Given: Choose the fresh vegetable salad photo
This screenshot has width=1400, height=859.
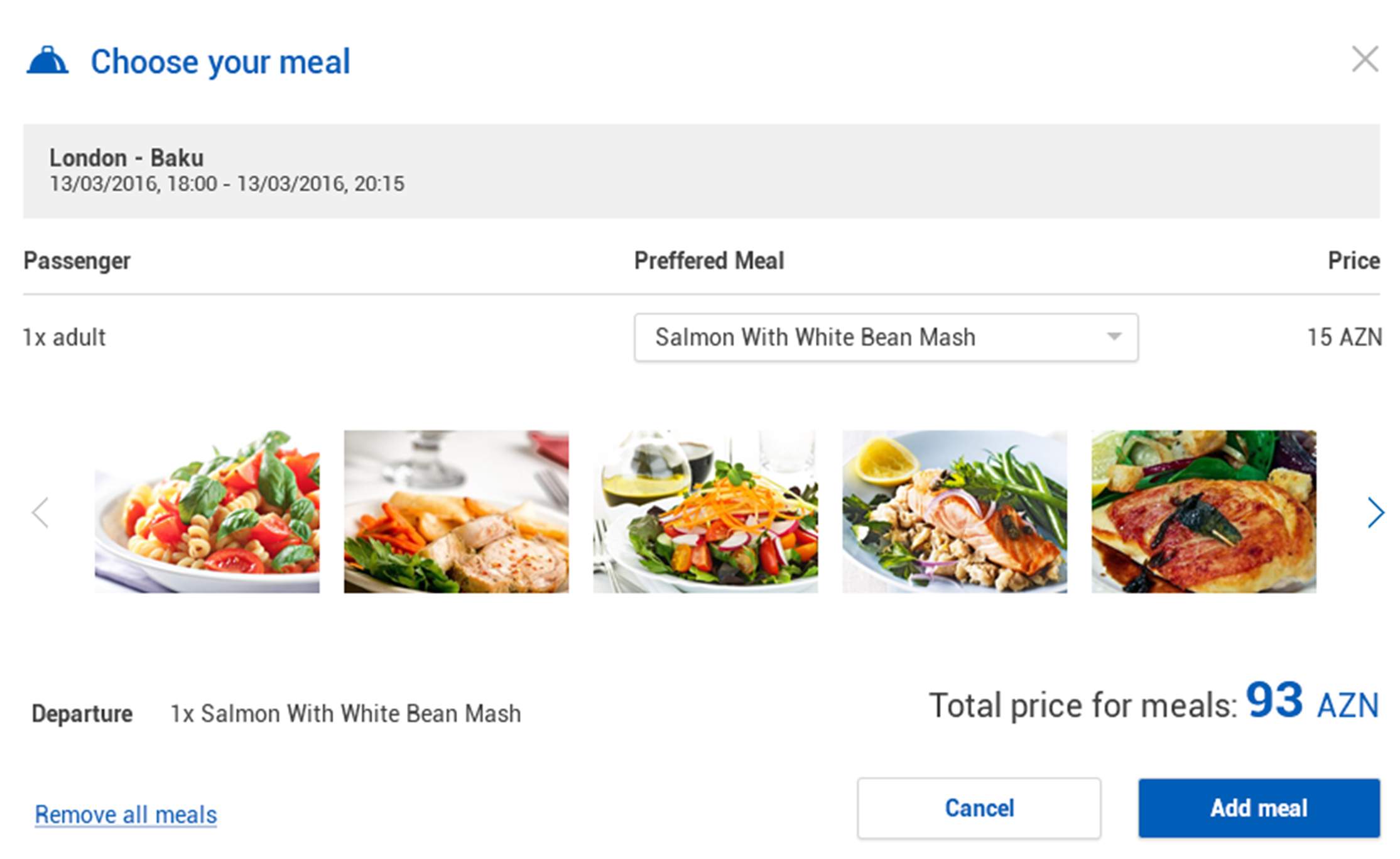Looking at the screenshot, I should tap(705, 512).
